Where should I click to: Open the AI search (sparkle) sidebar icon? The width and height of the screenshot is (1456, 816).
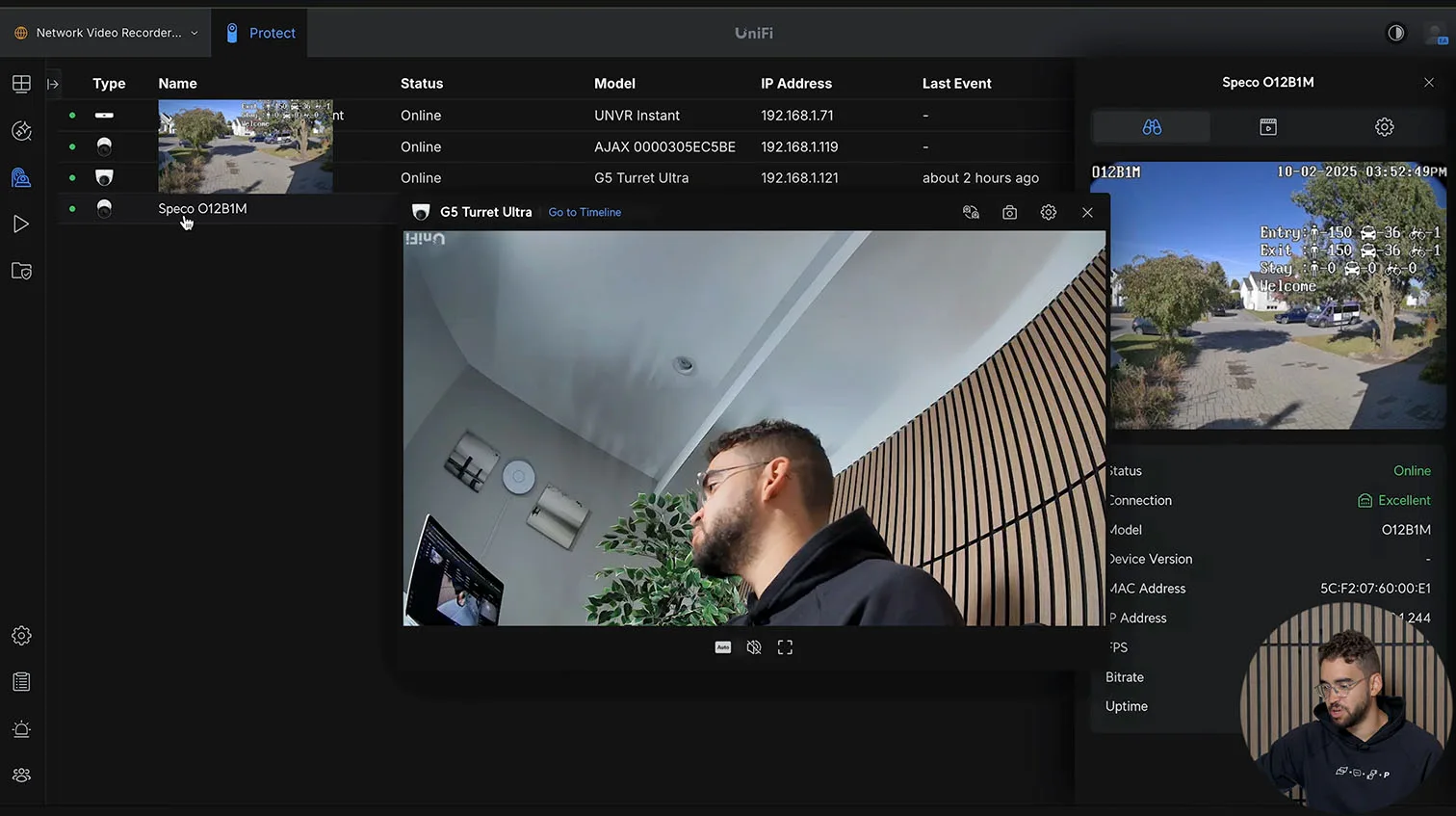pos(21,131)
